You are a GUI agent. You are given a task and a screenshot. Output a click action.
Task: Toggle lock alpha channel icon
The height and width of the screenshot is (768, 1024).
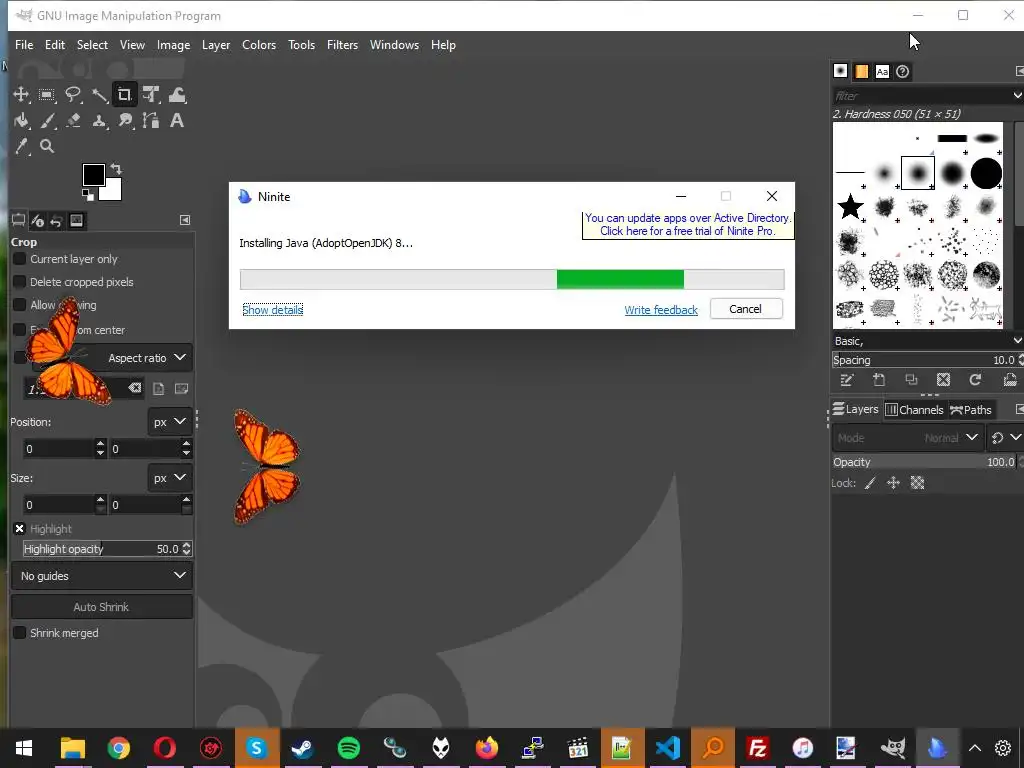click(918, 483)
